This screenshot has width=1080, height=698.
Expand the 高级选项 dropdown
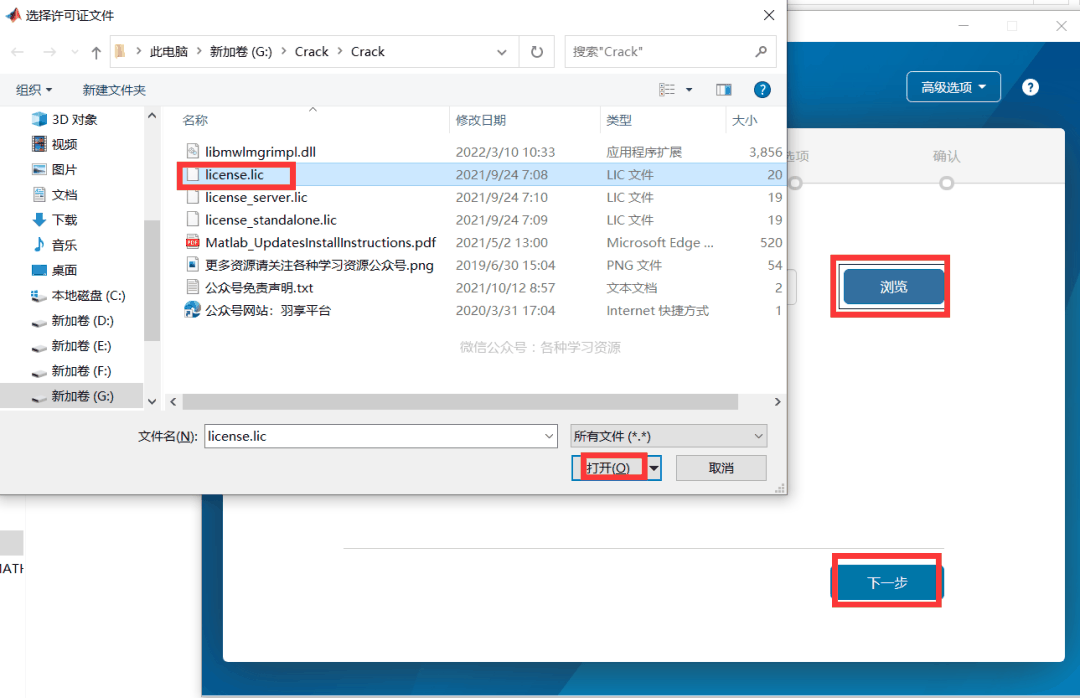pyautogui.click(x=953, y=87)
